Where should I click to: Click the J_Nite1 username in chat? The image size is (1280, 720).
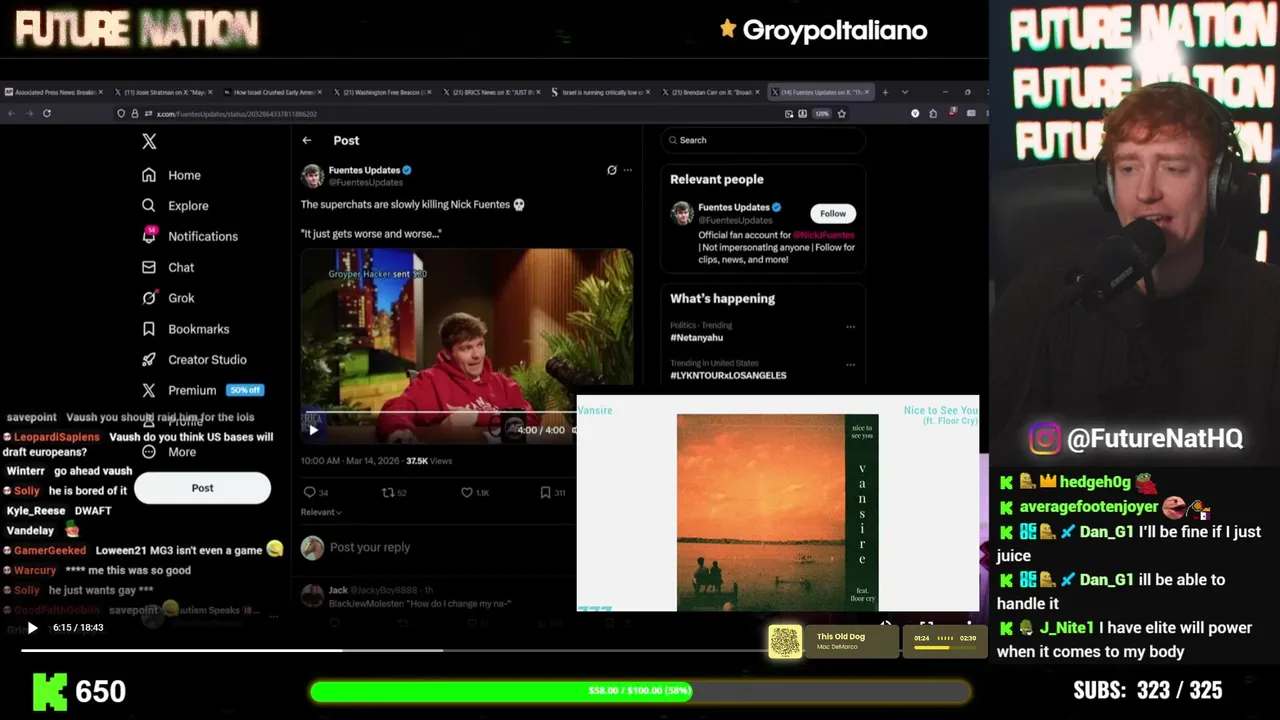point(1066,628)
